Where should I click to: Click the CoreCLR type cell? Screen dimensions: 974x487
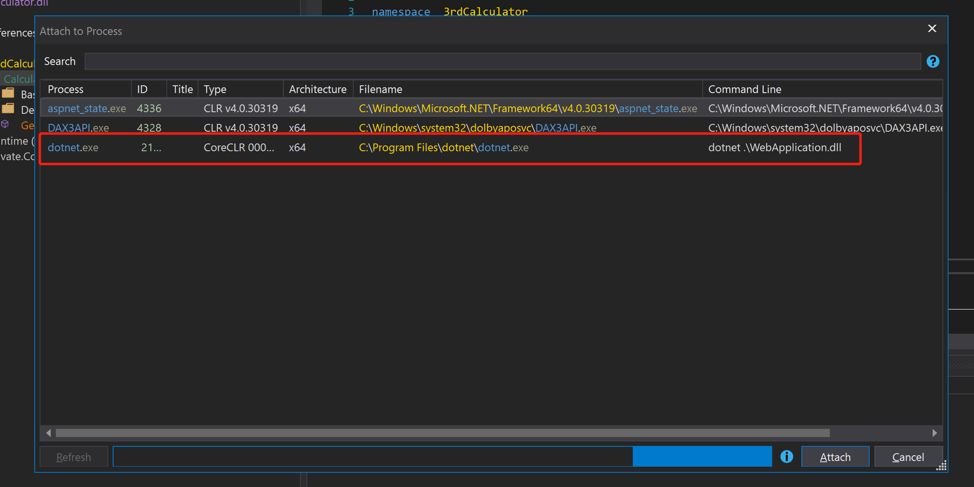tap(239, 148)
